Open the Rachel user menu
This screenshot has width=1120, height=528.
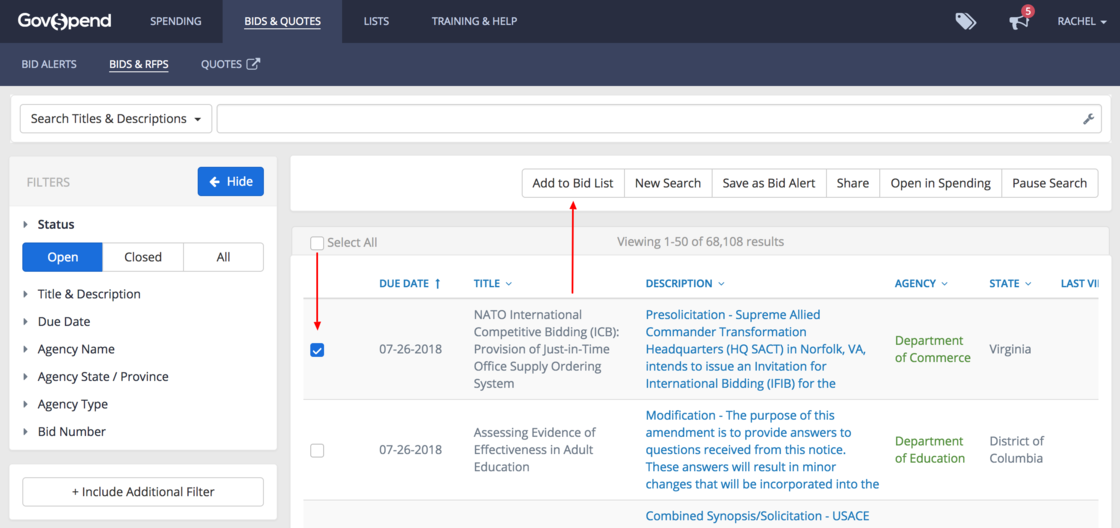click(1081, 21)
